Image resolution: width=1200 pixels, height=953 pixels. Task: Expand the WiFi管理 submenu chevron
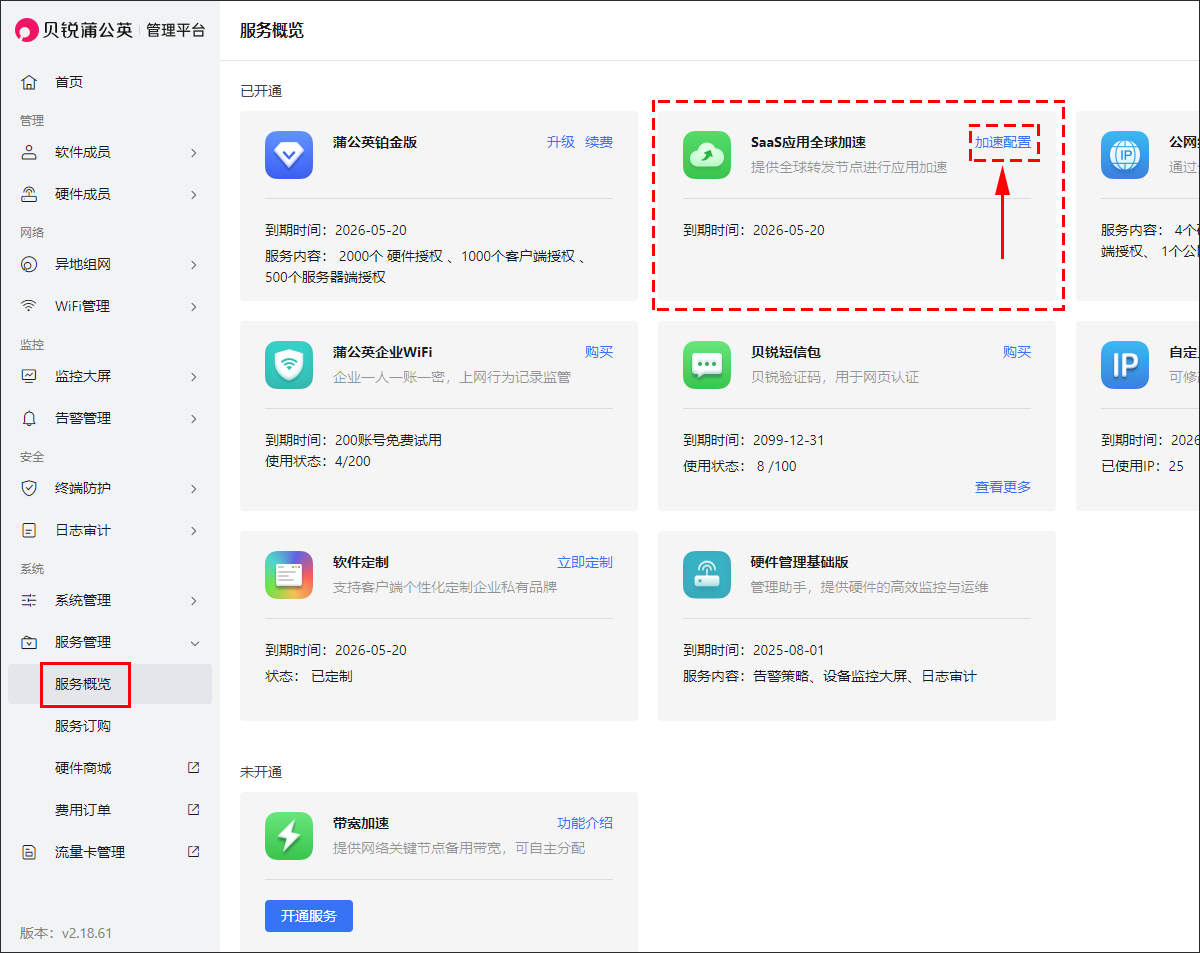(194, 306)
